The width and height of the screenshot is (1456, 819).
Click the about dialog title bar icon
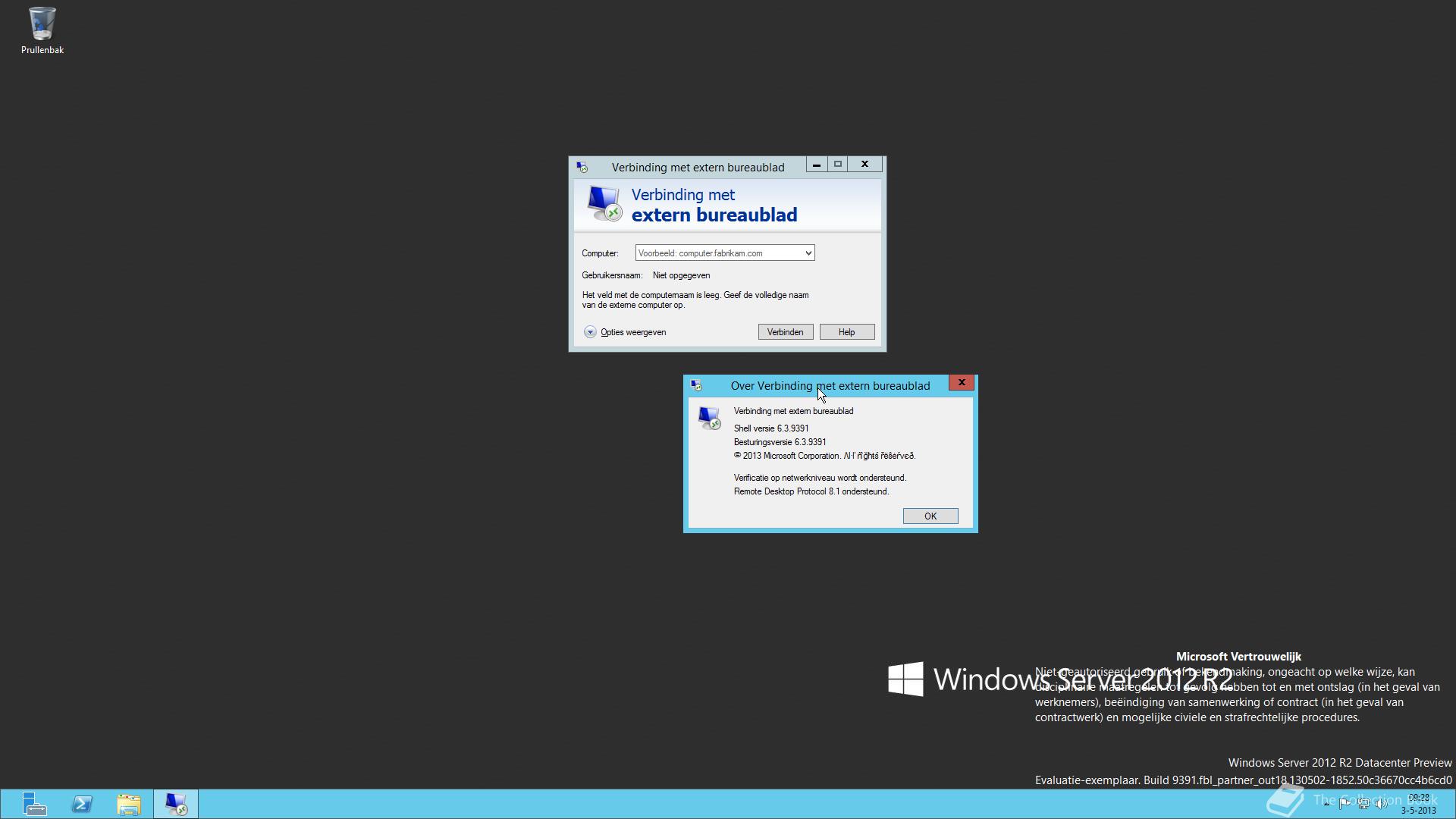pyautogui.click(x=696, y=386)
